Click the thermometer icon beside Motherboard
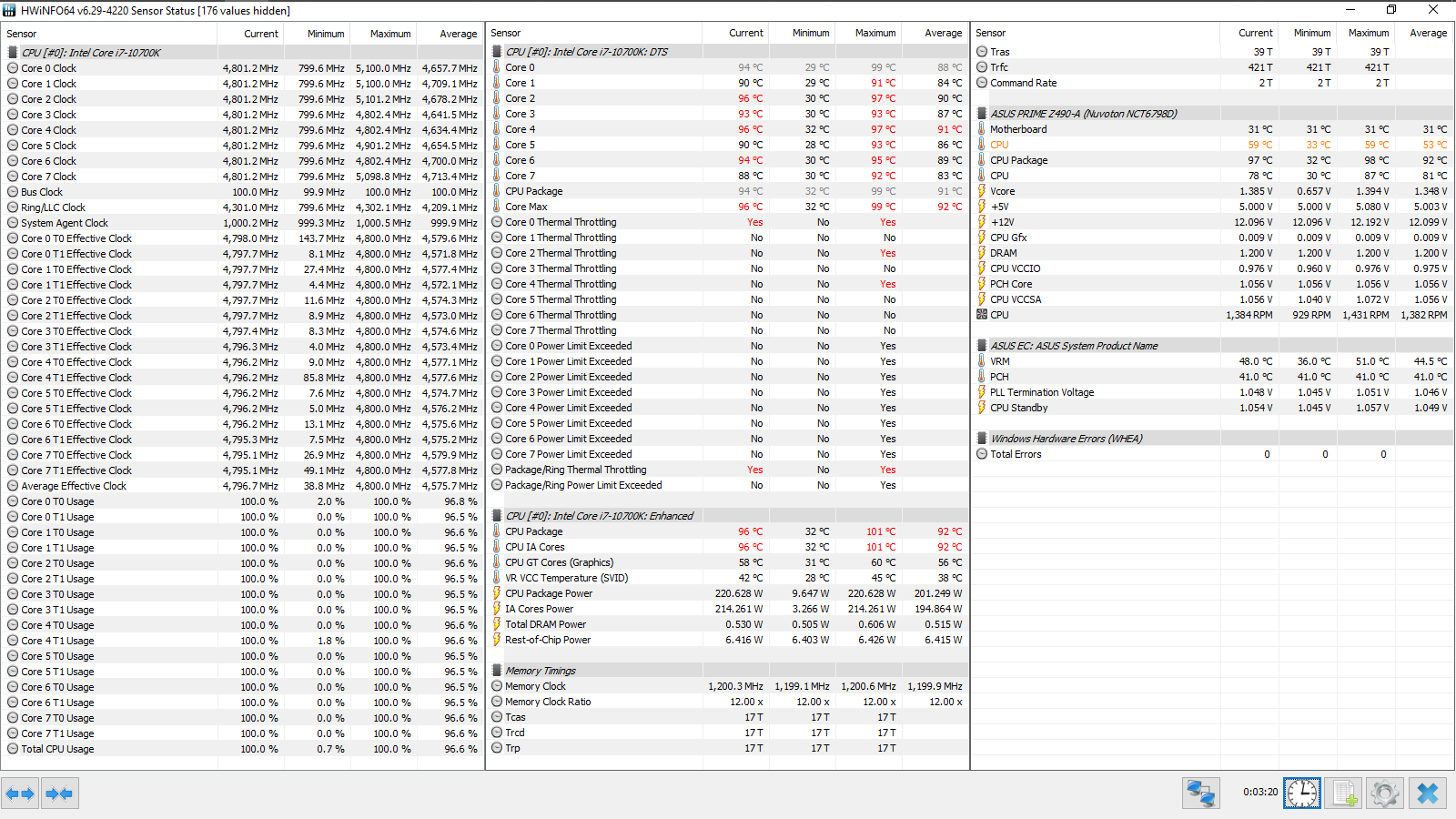The width and height of the screenshot is (1456, 819). 982,129
